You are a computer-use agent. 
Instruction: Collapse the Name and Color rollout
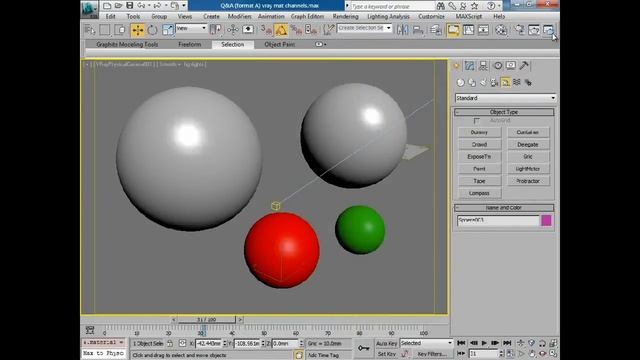(504, 208)
